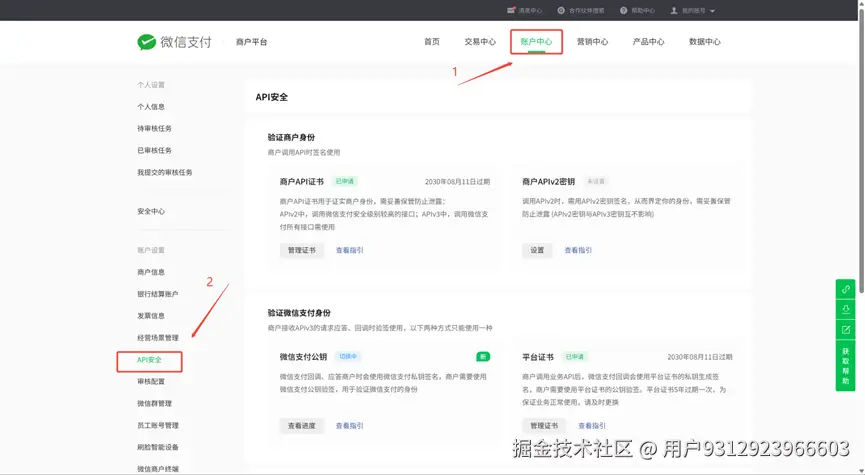Click 管理证书 under 商户API证书
The width and height of the screenshot is (865, 475).
(x=302, y=250)
